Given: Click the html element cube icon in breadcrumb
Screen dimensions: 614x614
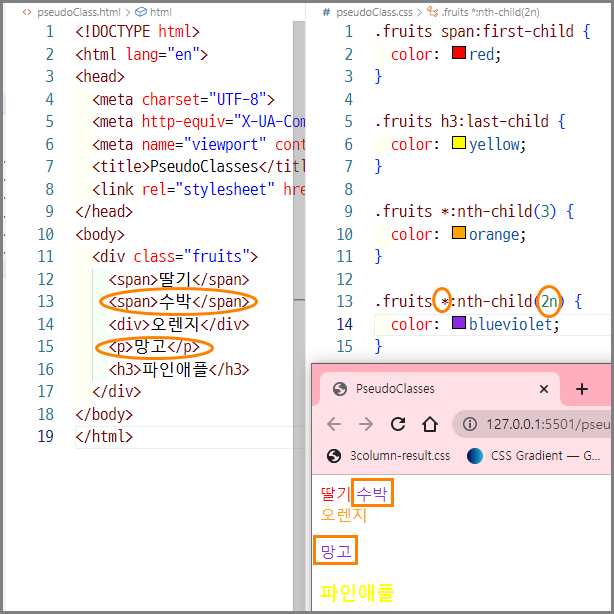Looking at the screenshot, I should click(x=140, y=12).
